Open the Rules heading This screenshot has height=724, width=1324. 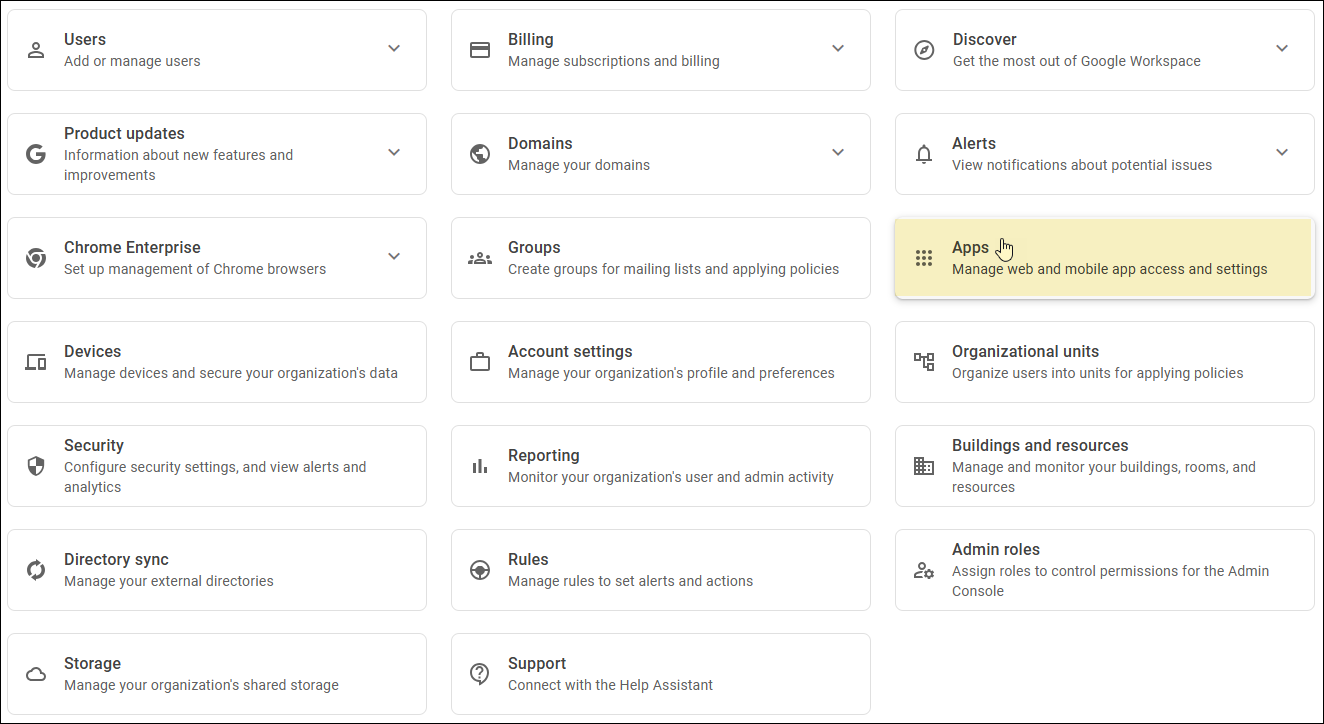[528, 559]
